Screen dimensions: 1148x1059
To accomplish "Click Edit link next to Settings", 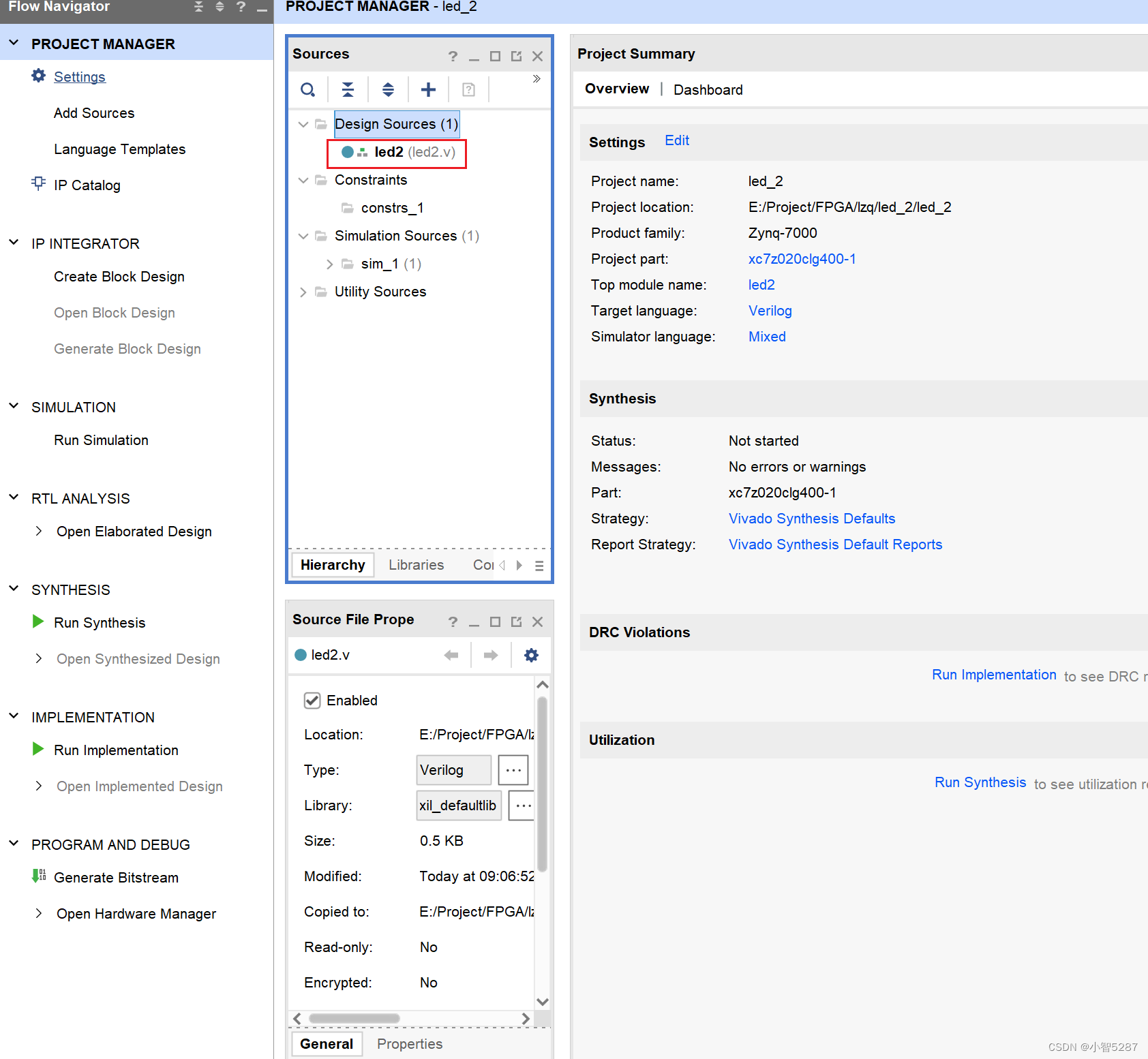I will point(677,140).
